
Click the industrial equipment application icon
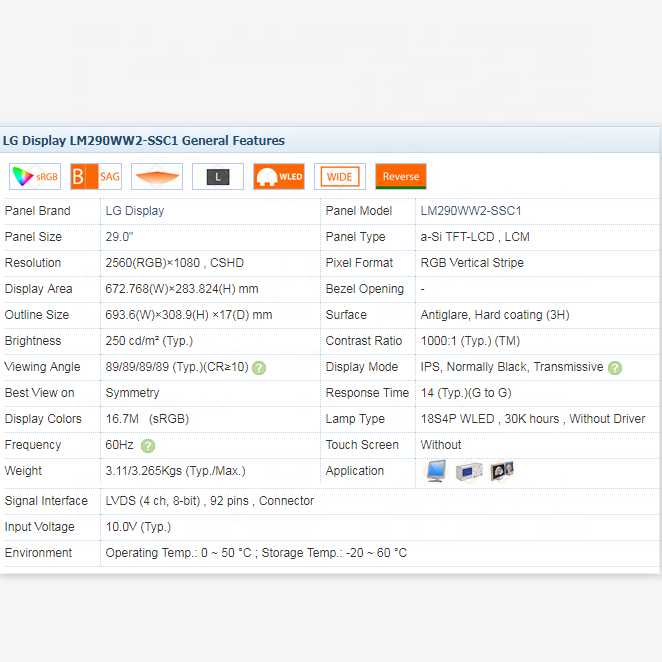pyautogui.click(x=469, y=472)
